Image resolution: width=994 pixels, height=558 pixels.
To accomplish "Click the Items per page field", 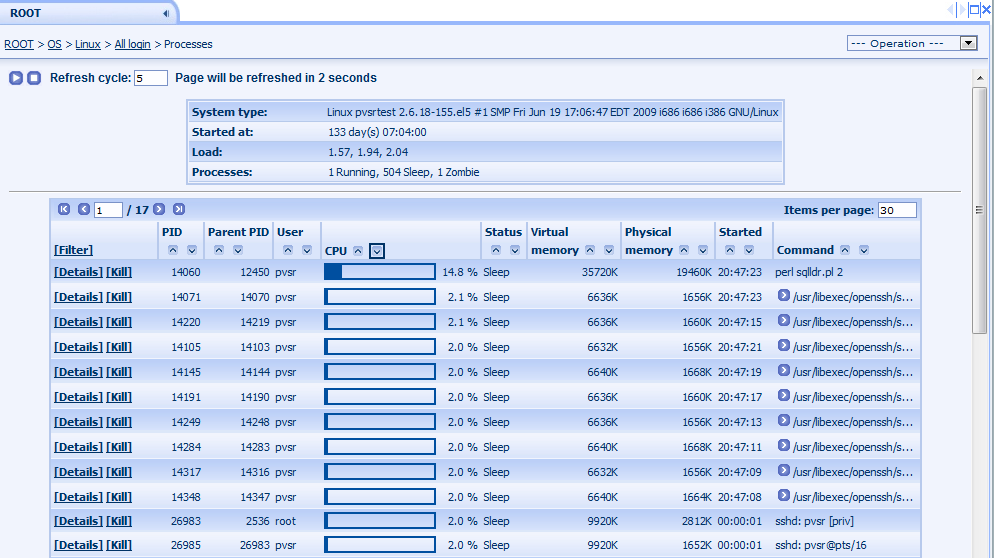I will (897, 210).
